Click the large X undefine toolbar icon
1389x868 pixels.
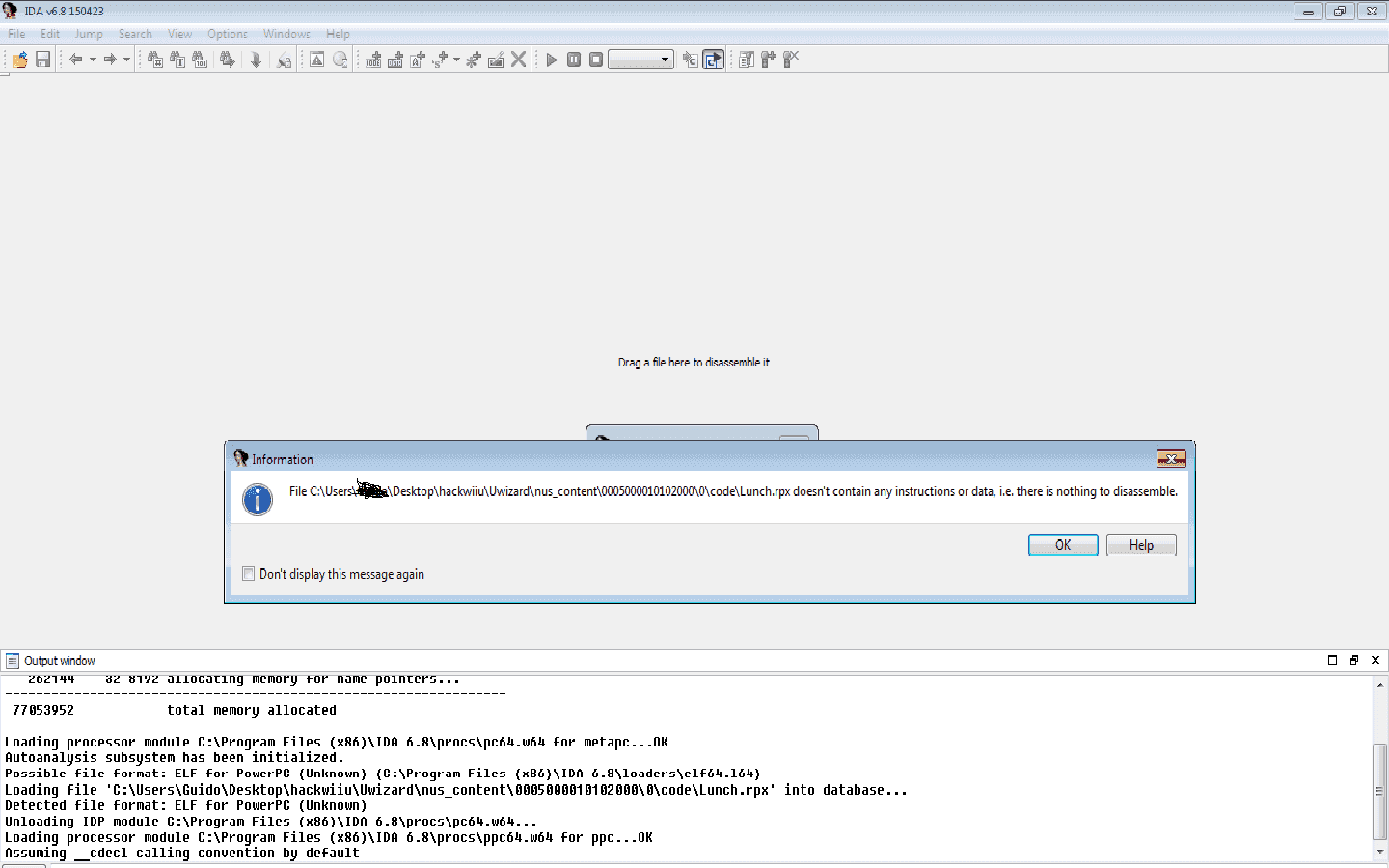[x=518, y=59]
